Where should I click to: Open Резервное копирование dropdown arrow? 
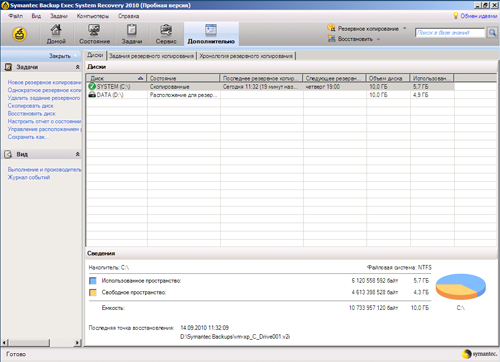point(405,28)
